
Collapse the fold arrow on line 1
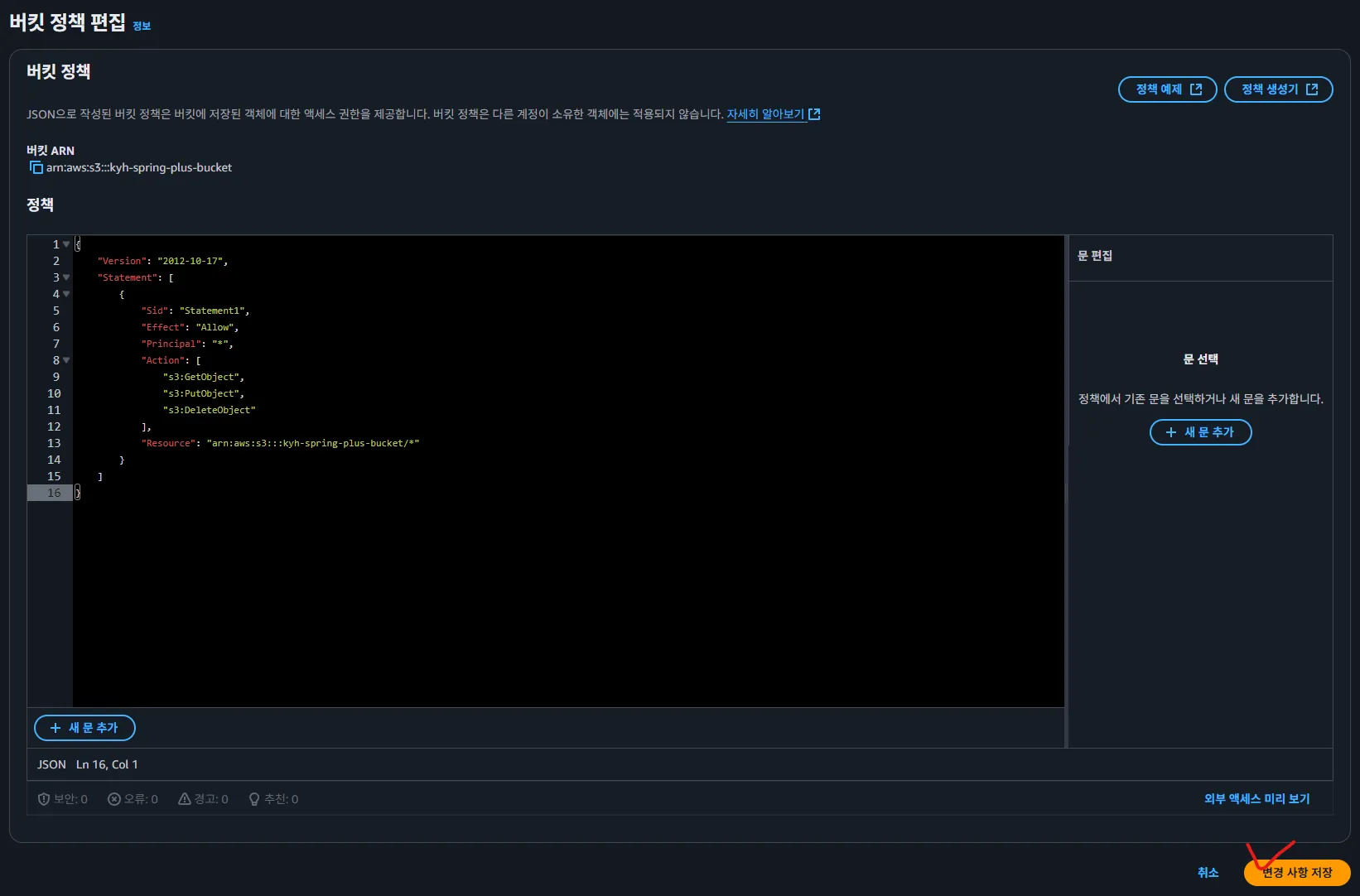[66, 244]
